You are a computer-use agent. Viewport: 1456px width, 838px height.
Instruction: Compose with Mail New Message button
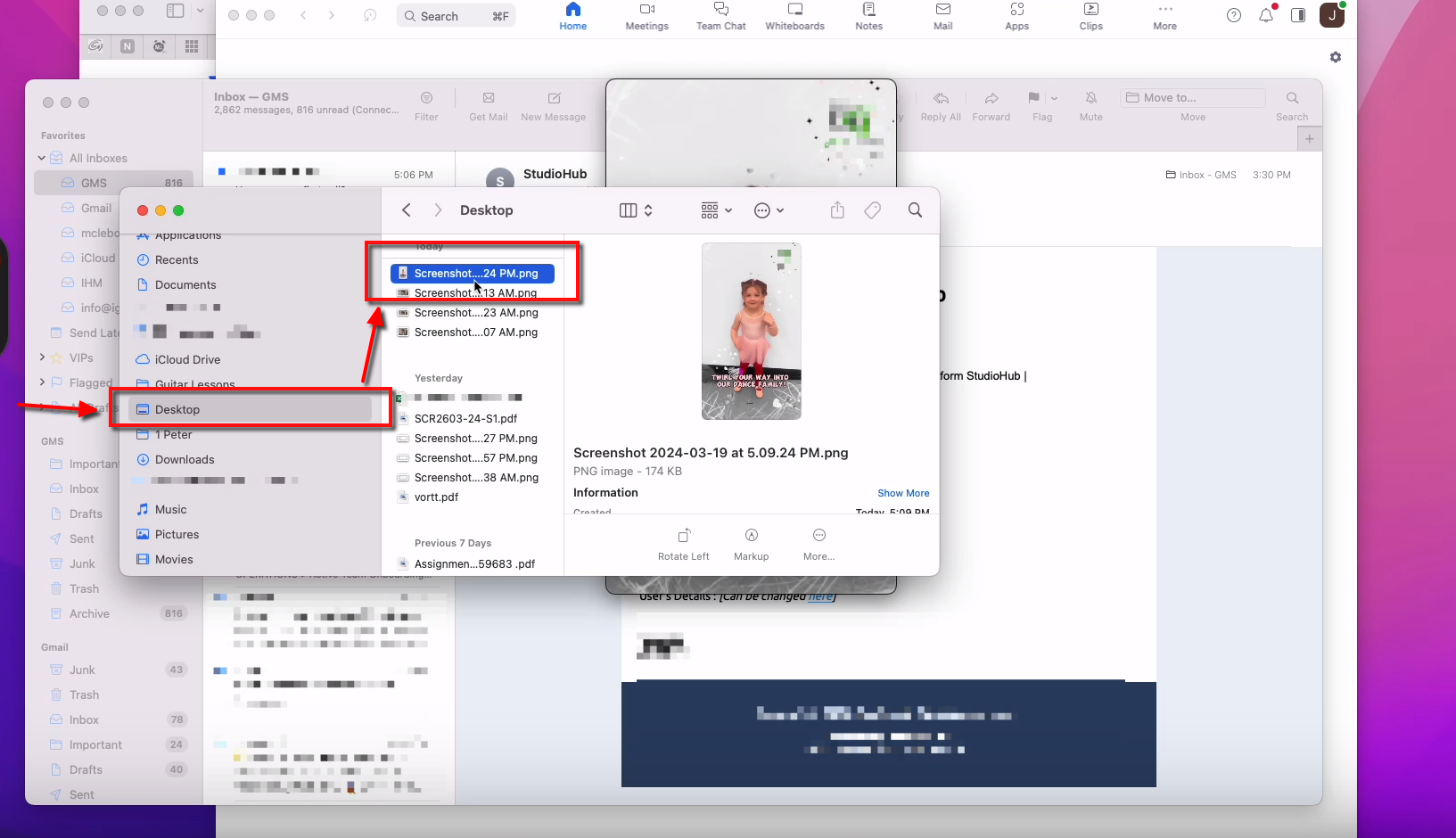(x=554, y=106)
